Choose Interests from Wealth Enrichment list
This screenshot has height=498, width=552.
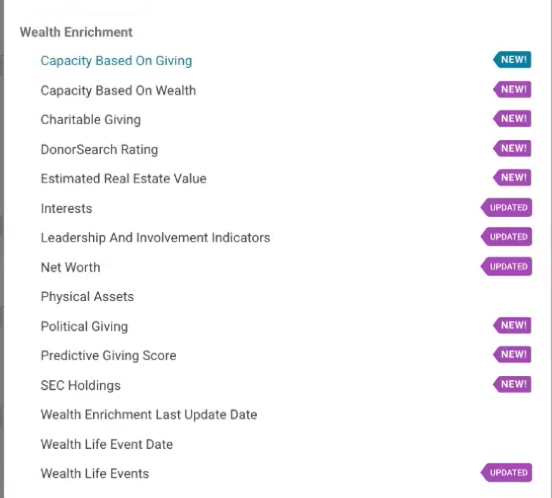(x=67, y=208)
